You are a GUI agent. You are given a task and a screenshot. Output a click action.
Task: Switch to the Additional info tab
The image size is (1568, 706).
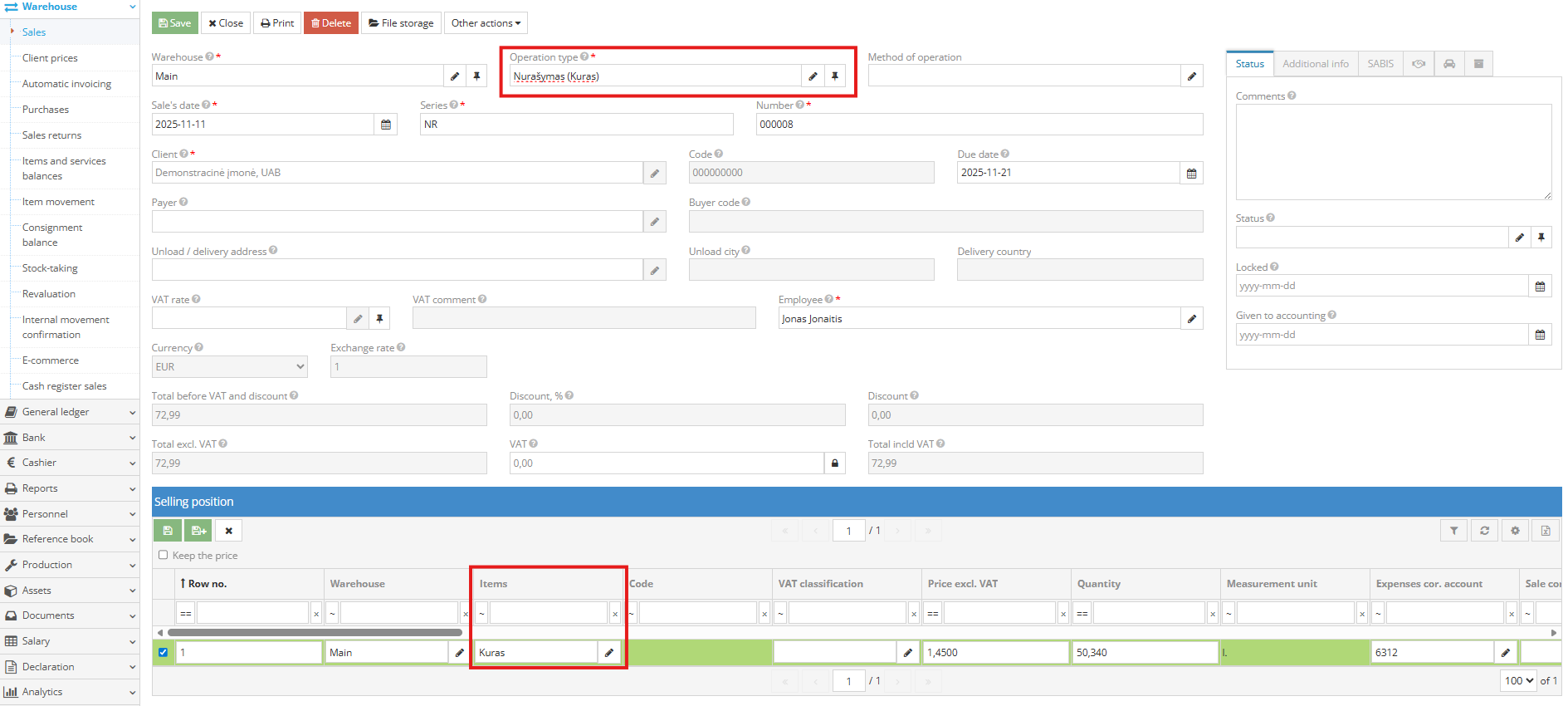pos(1315,64)
